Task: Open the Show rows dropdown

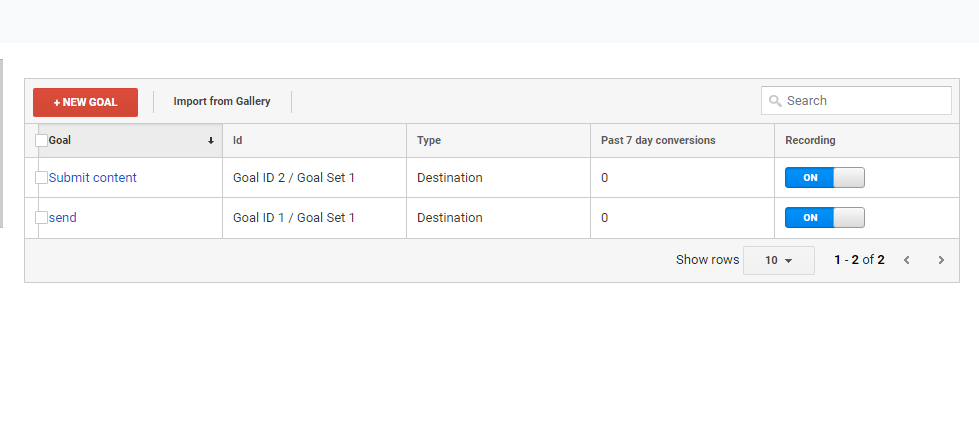Action: [x=779, y=260]
